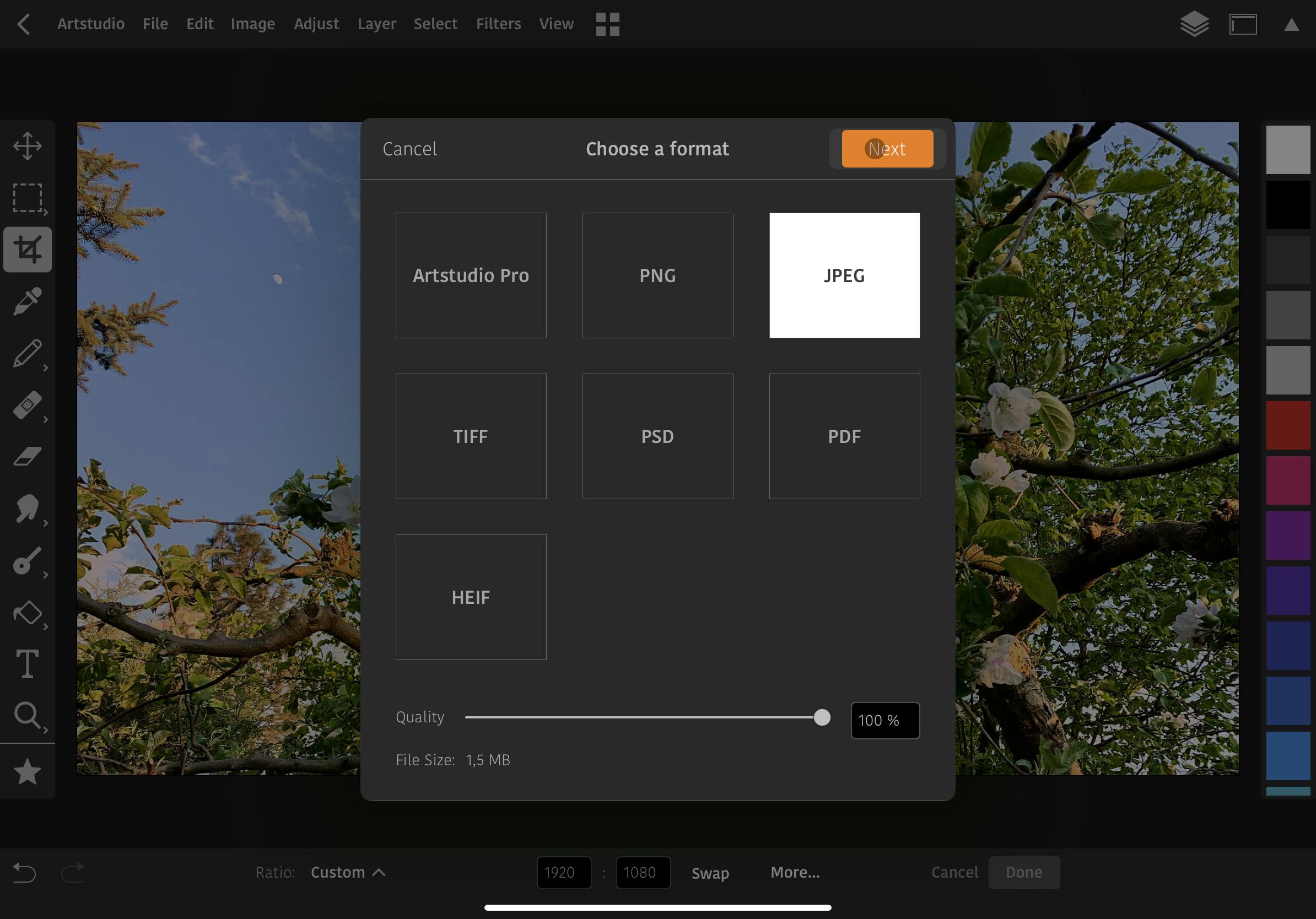Open the four-squares grid icon
Image resolution: width=1316 pixels, height=919 pixels.
click(607, 24)
